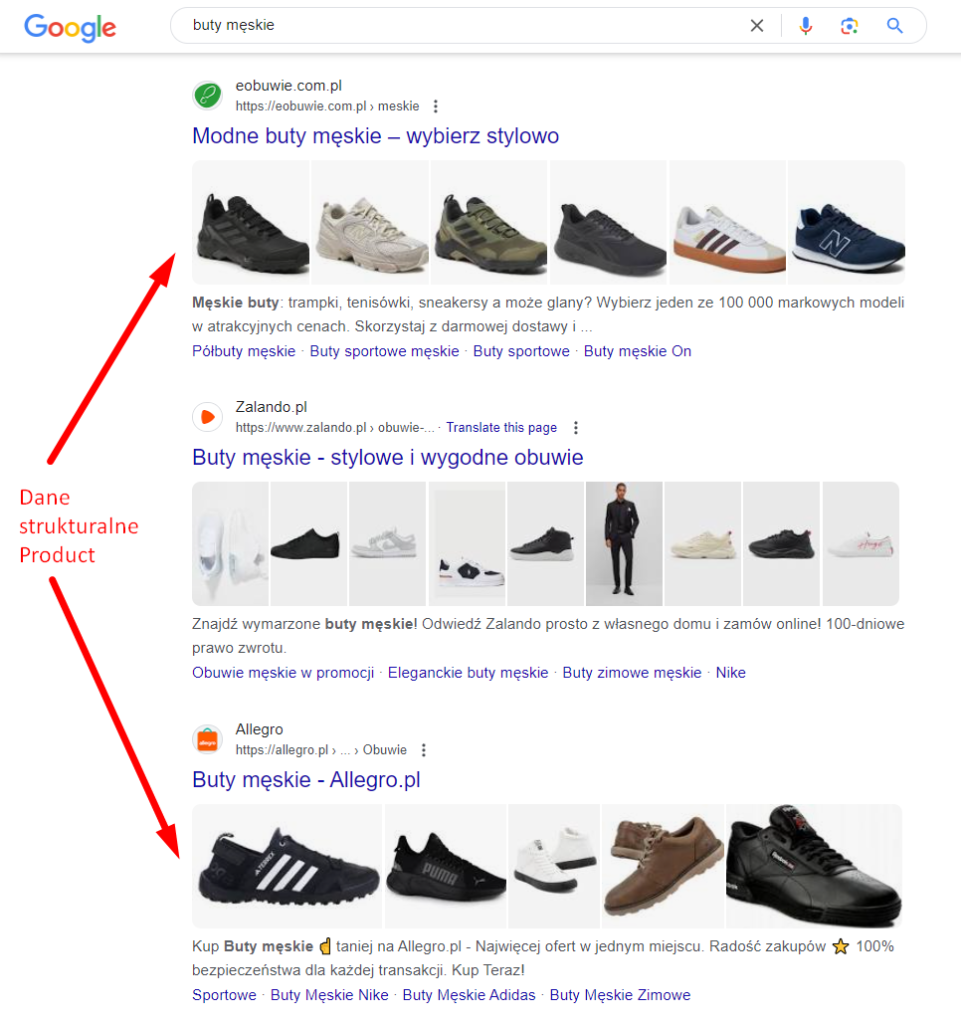Open "Półbuty męskie" sitelink

click(244, 351)
